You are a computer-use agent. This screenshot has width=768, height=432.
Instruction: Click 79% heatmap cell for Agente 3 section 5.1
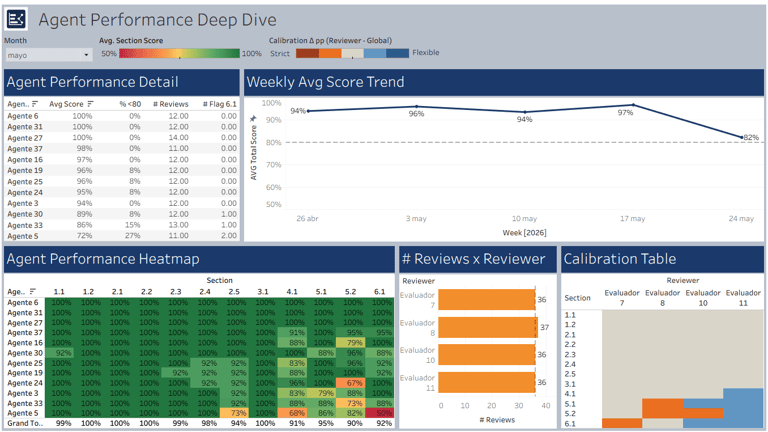click(x=321, y=393)
